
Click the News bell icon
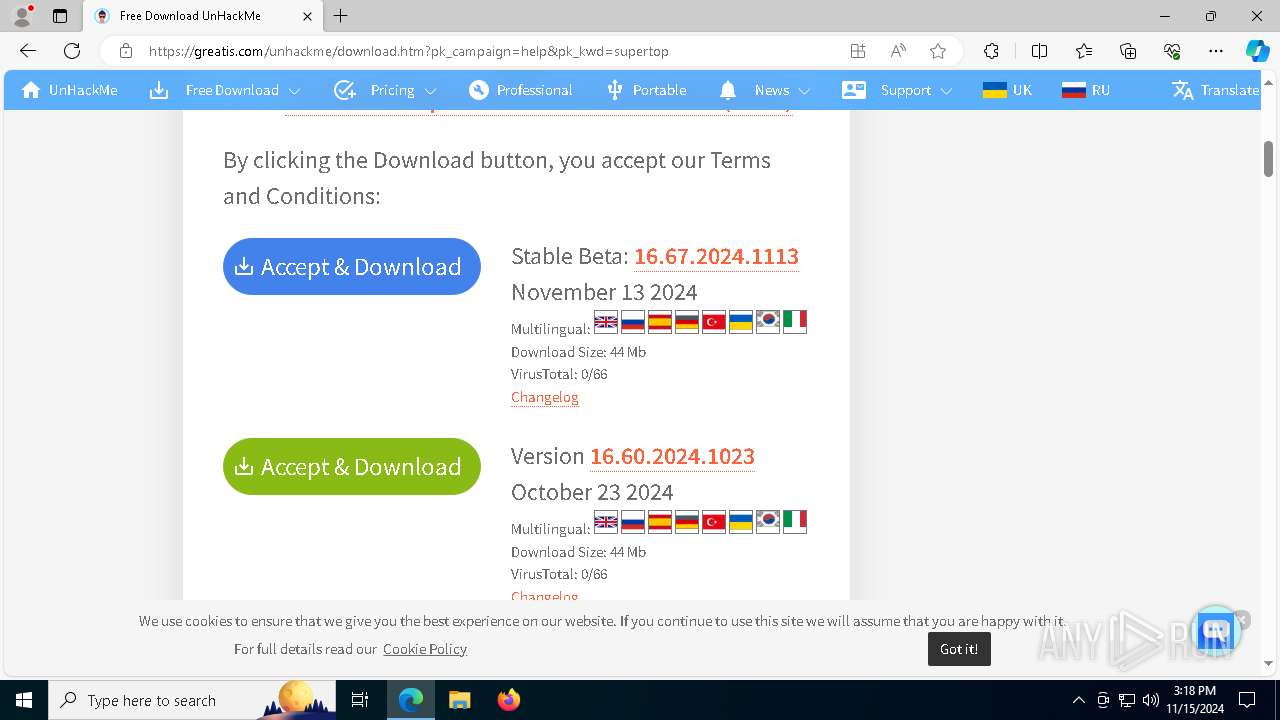(x=728, y=90)
